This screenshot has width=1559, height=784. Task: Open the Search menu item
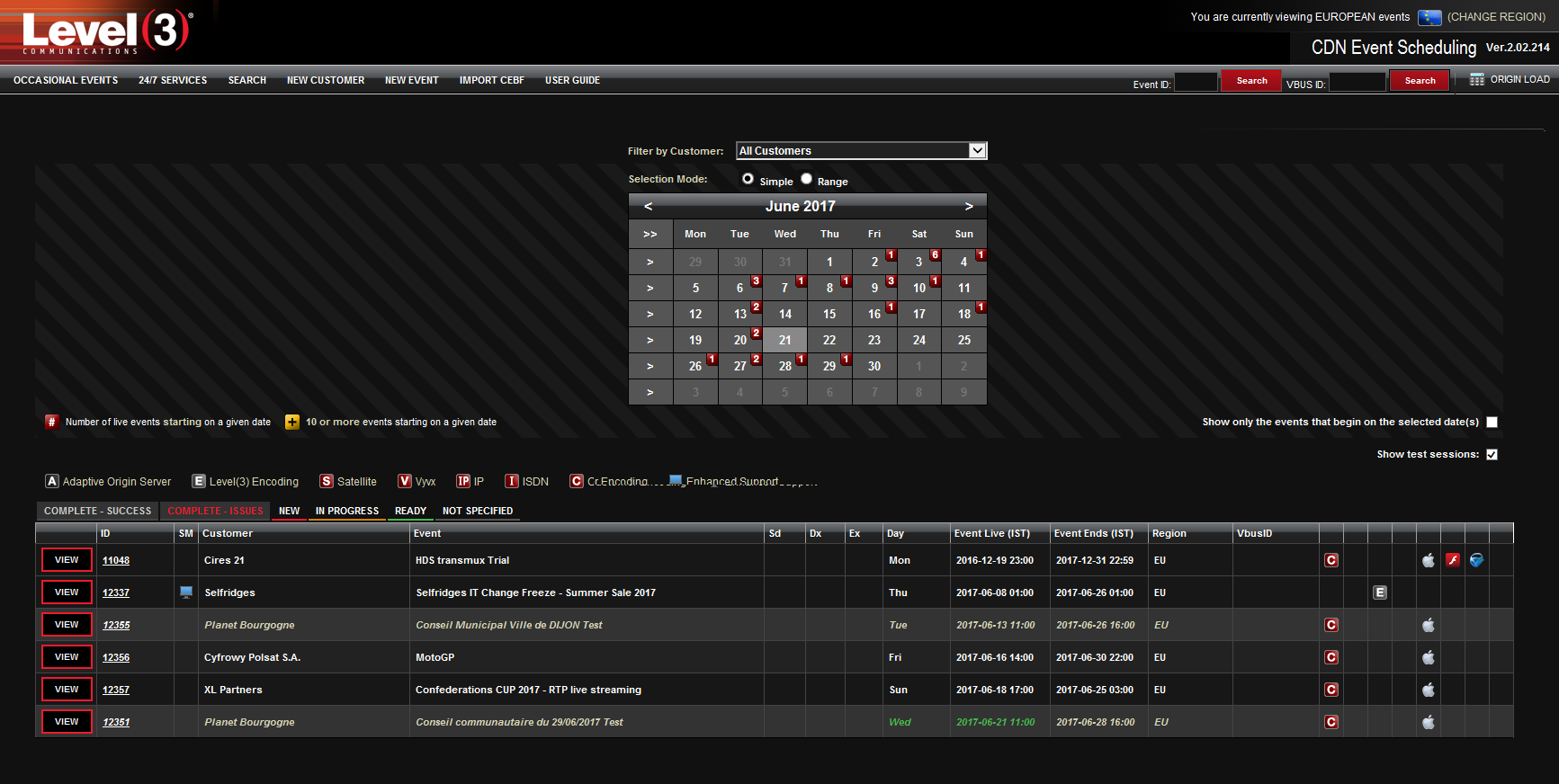[x=247, y=80]
